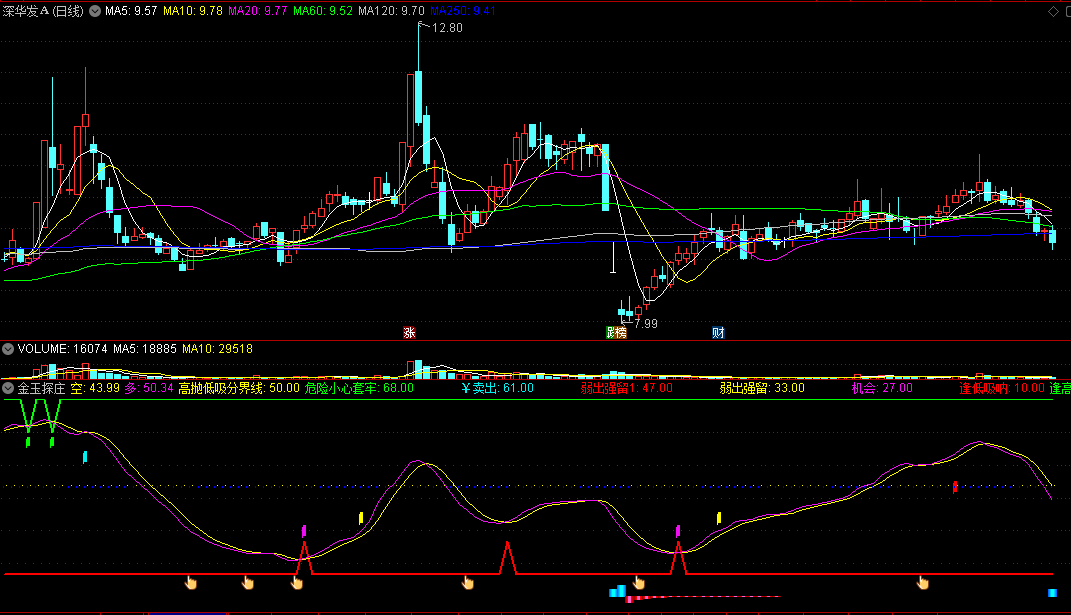Viewport: 1071px width, 615px height.
Task: Click the leftmost hand signal icon
Action: (191, 582)
